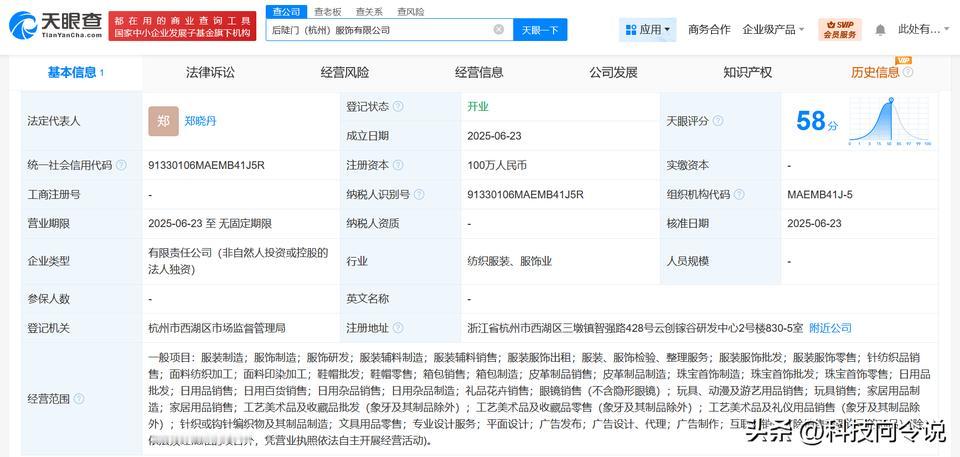The image size is (960, 457).
Task: Open the 经营风险 tab
Action: (345, 72)
